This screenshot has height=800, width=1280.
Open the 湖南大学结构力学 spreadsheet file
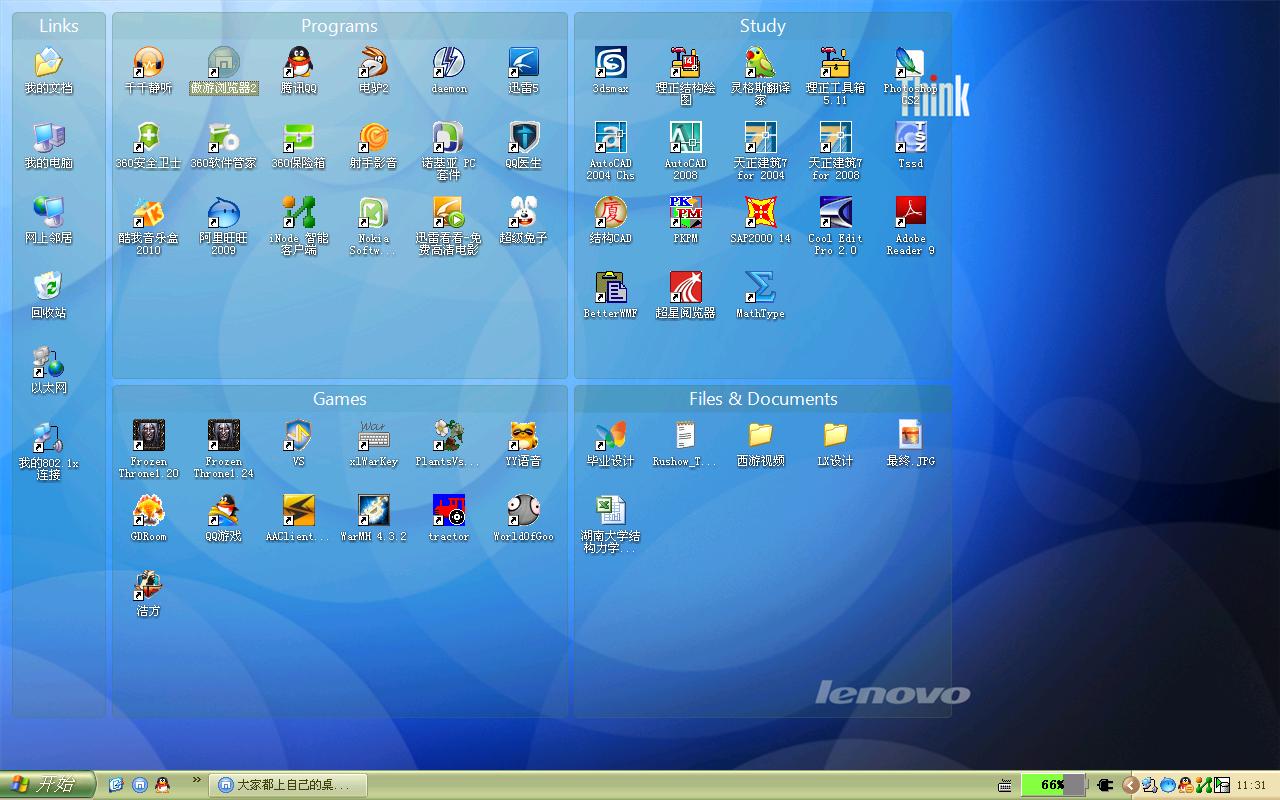(610, 524)
